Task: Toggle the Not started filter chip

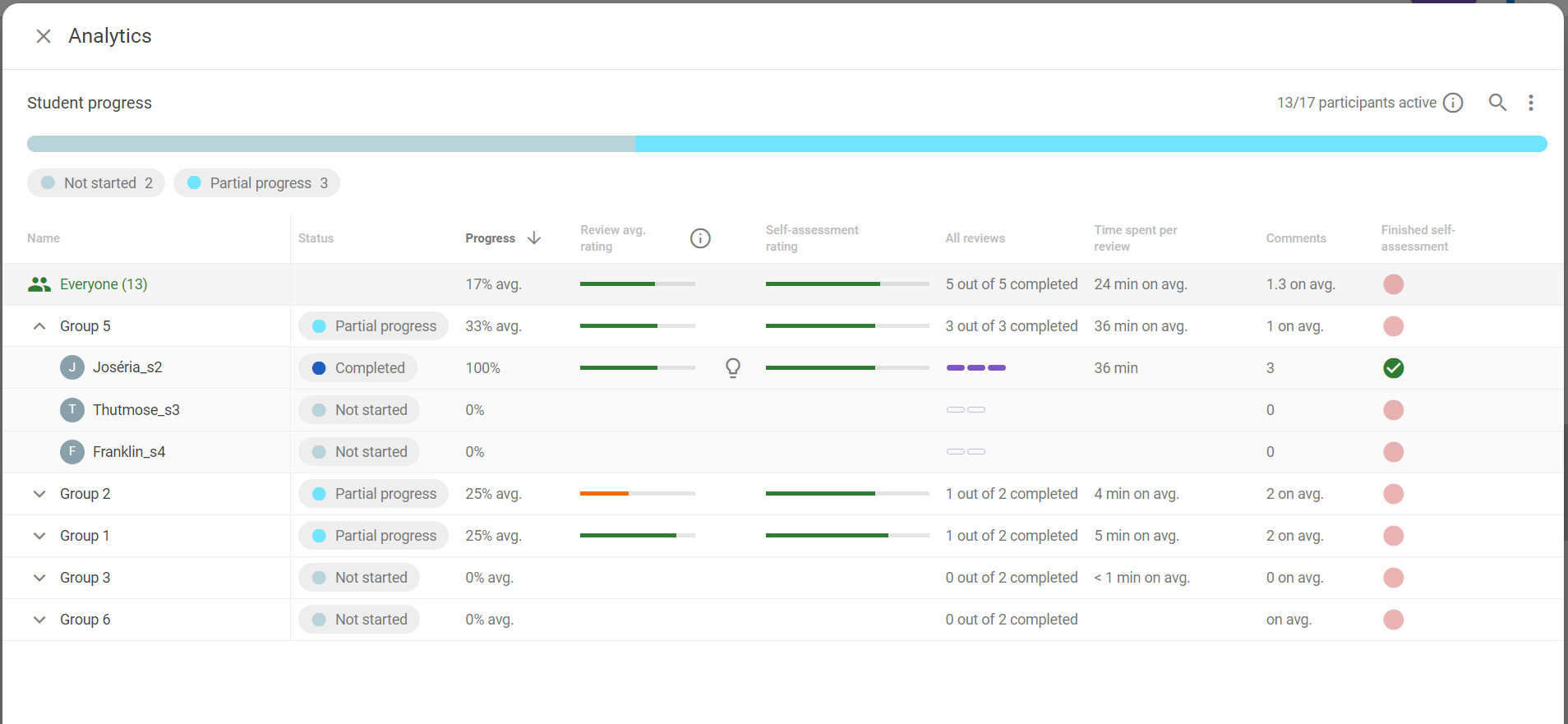Action: [x=96, y=183]
